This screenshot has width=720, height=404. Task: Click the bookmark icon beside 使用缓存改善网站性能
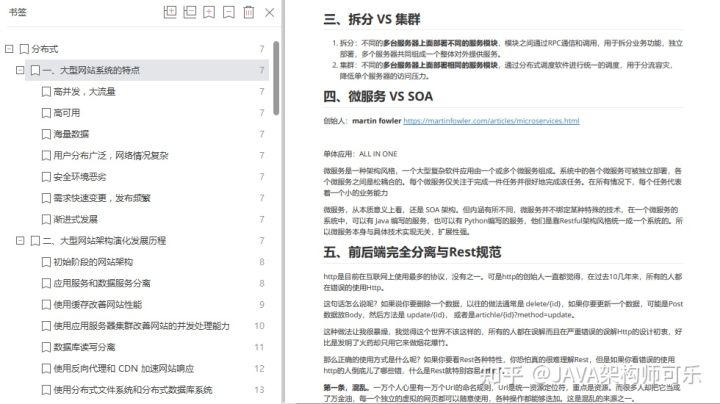pos(46,304)
